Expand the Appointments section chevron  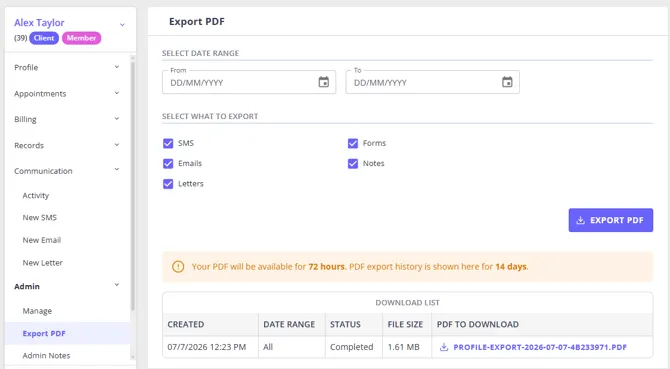(x=117, y=93)
